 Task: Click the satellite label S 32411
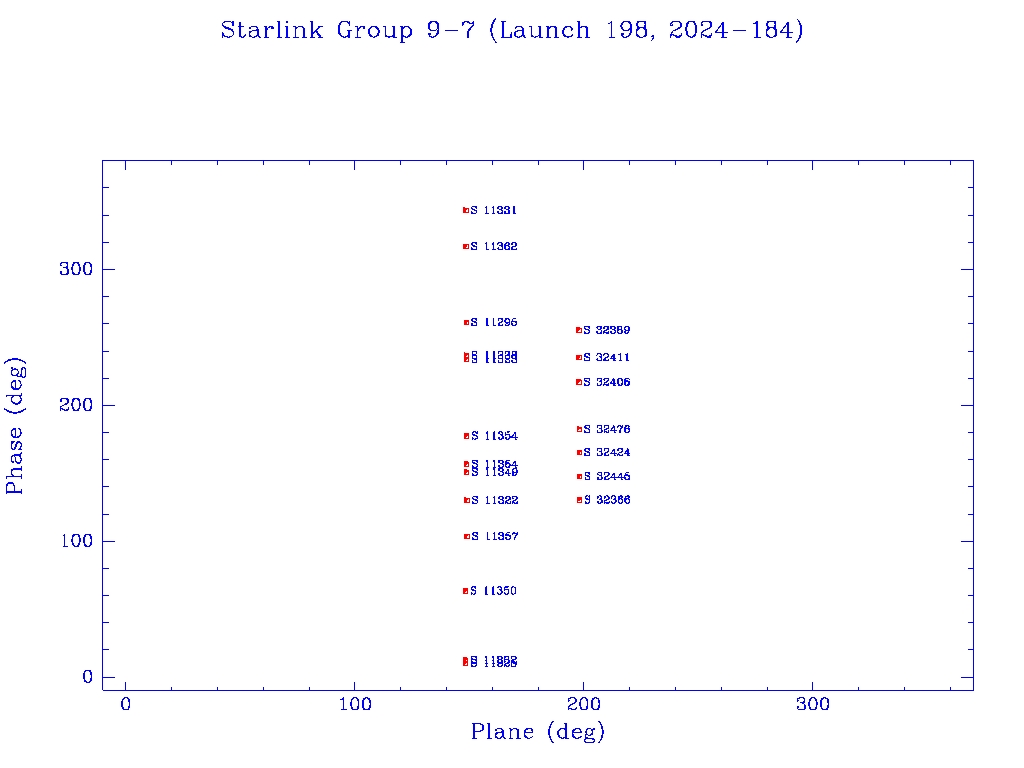coord(607,357)
